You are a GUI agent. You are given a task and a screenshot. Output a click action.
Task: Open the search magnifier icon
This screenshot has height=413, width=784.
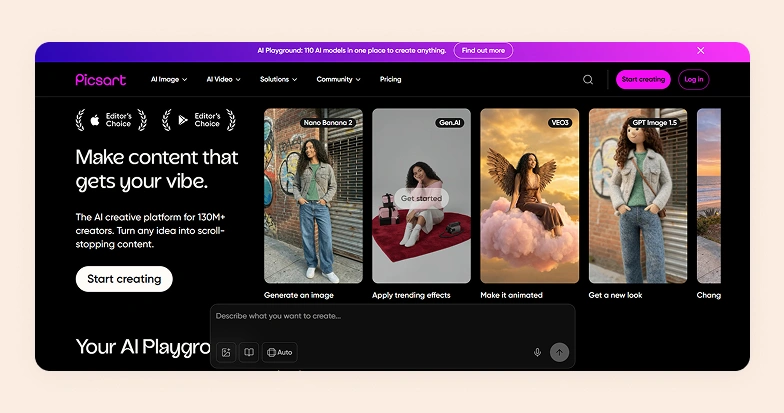(588, 80)
